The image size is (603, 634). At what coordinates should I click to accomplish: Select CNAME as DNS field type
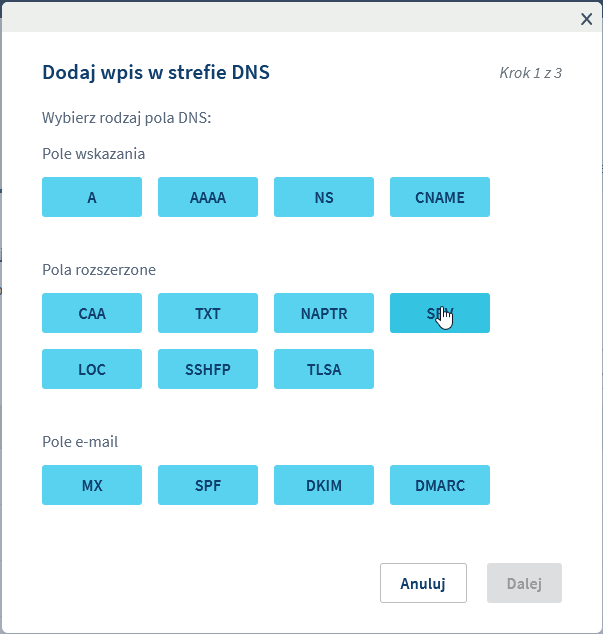(440, 197)
